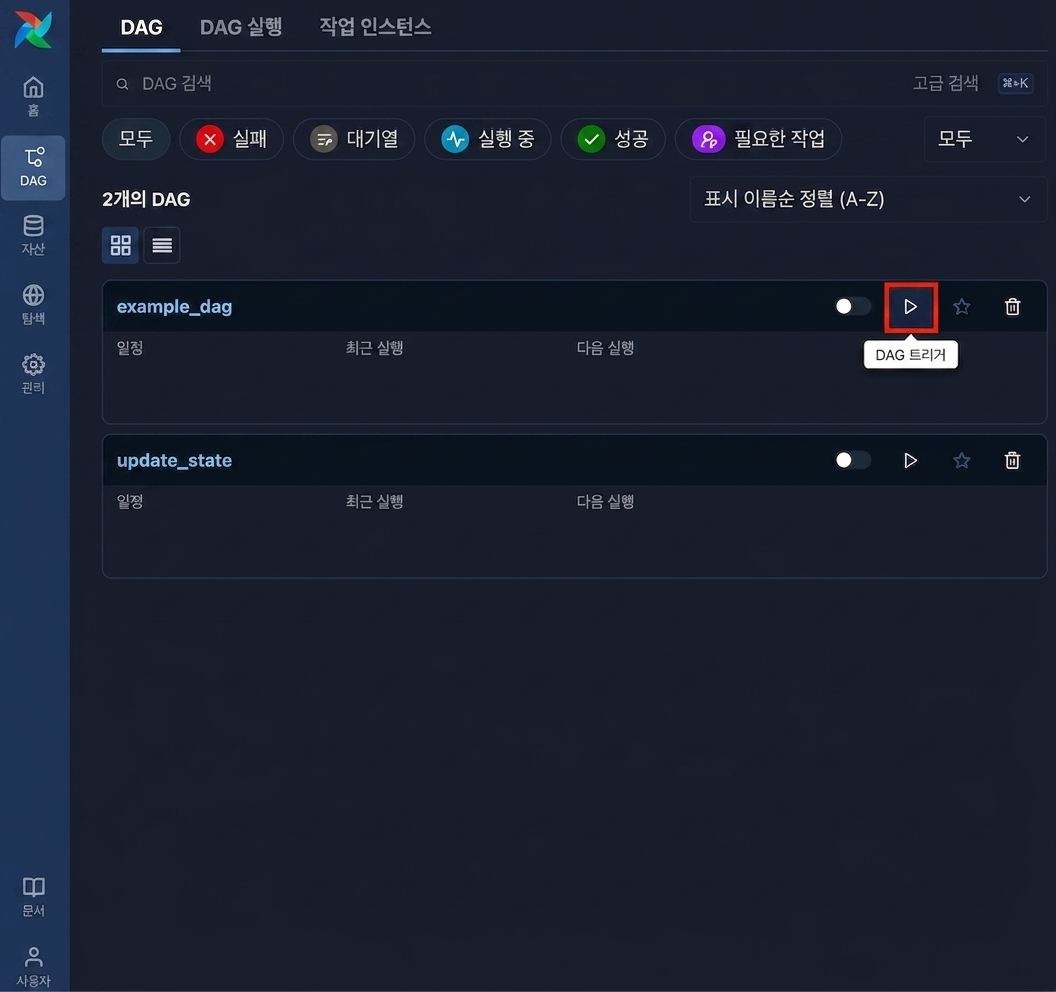Click the Airflow pinwheel logo
This screenshot has width=1056, height=992.
33,30
